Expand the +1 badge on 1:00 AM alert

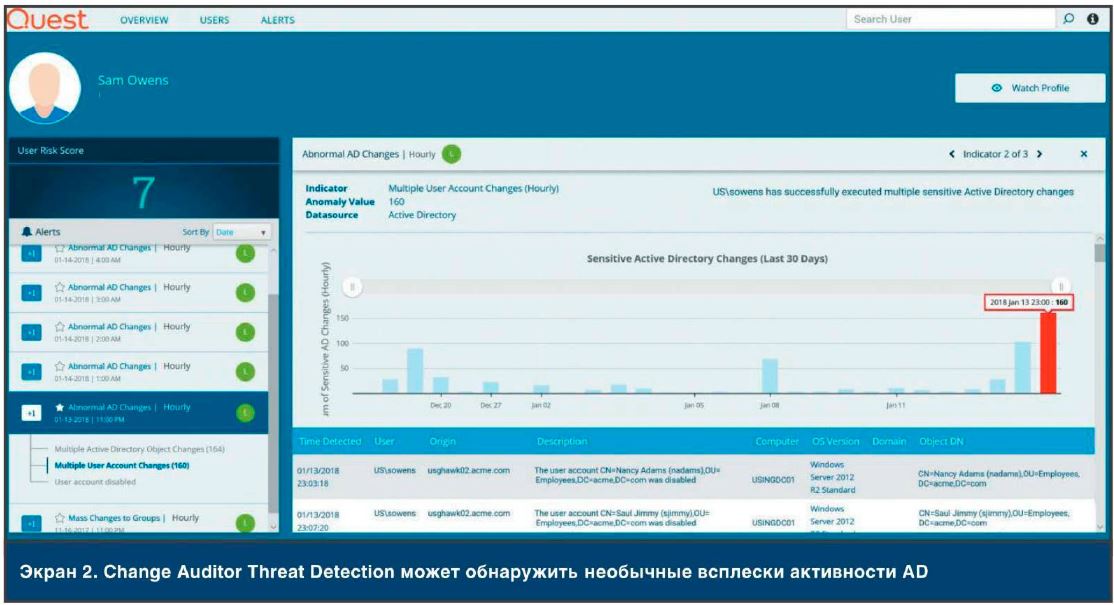click(31, 371)
